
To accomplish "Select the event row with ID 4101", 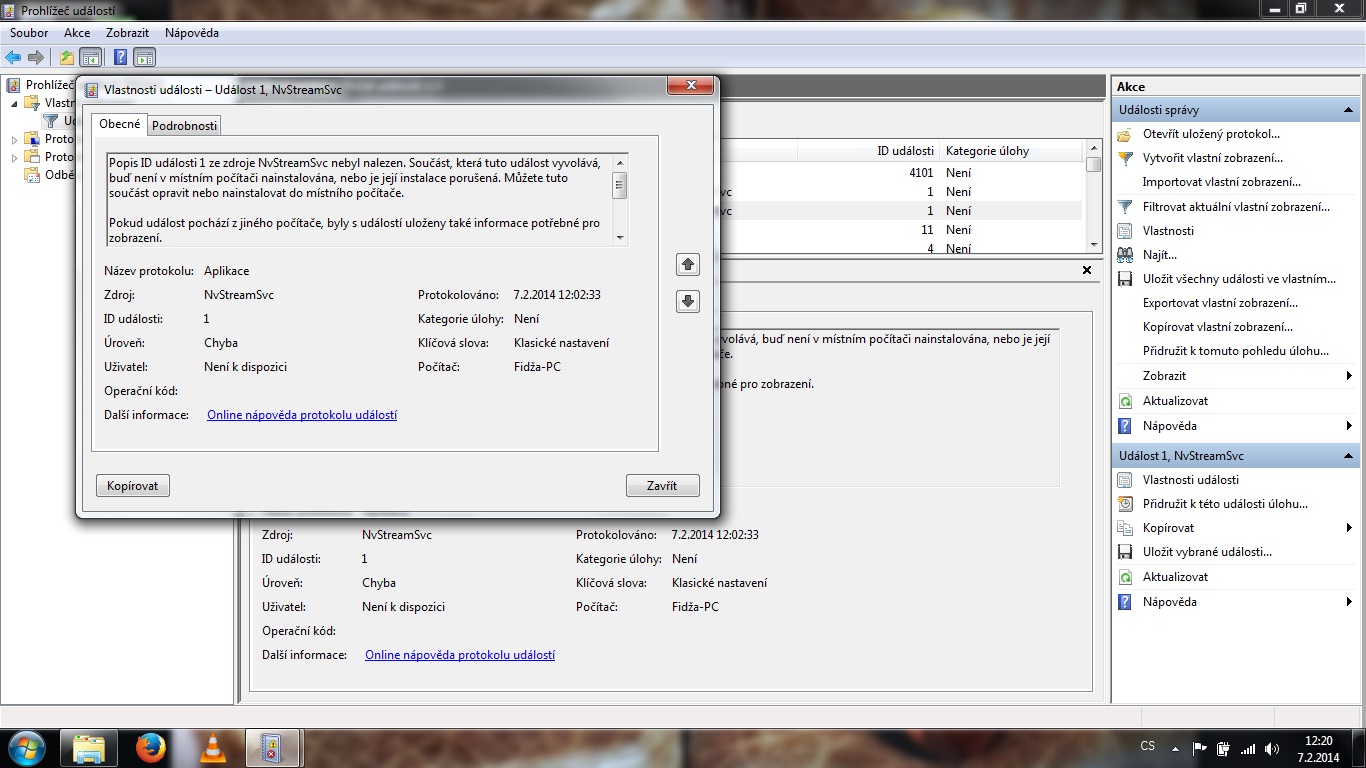I will click(903, 173).
